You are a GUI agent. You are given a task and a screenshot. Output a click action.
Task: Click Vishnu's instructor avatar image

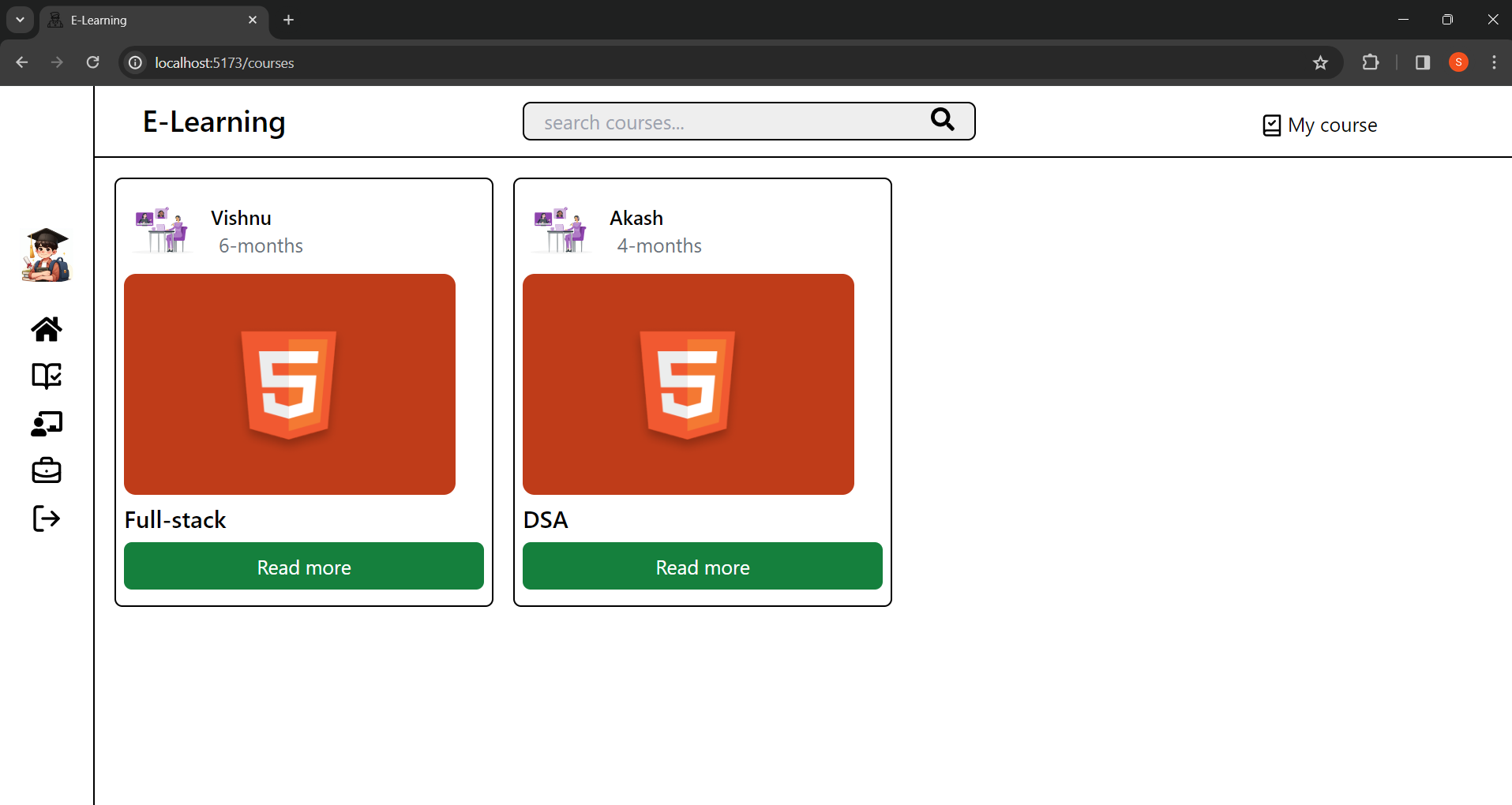162,230
